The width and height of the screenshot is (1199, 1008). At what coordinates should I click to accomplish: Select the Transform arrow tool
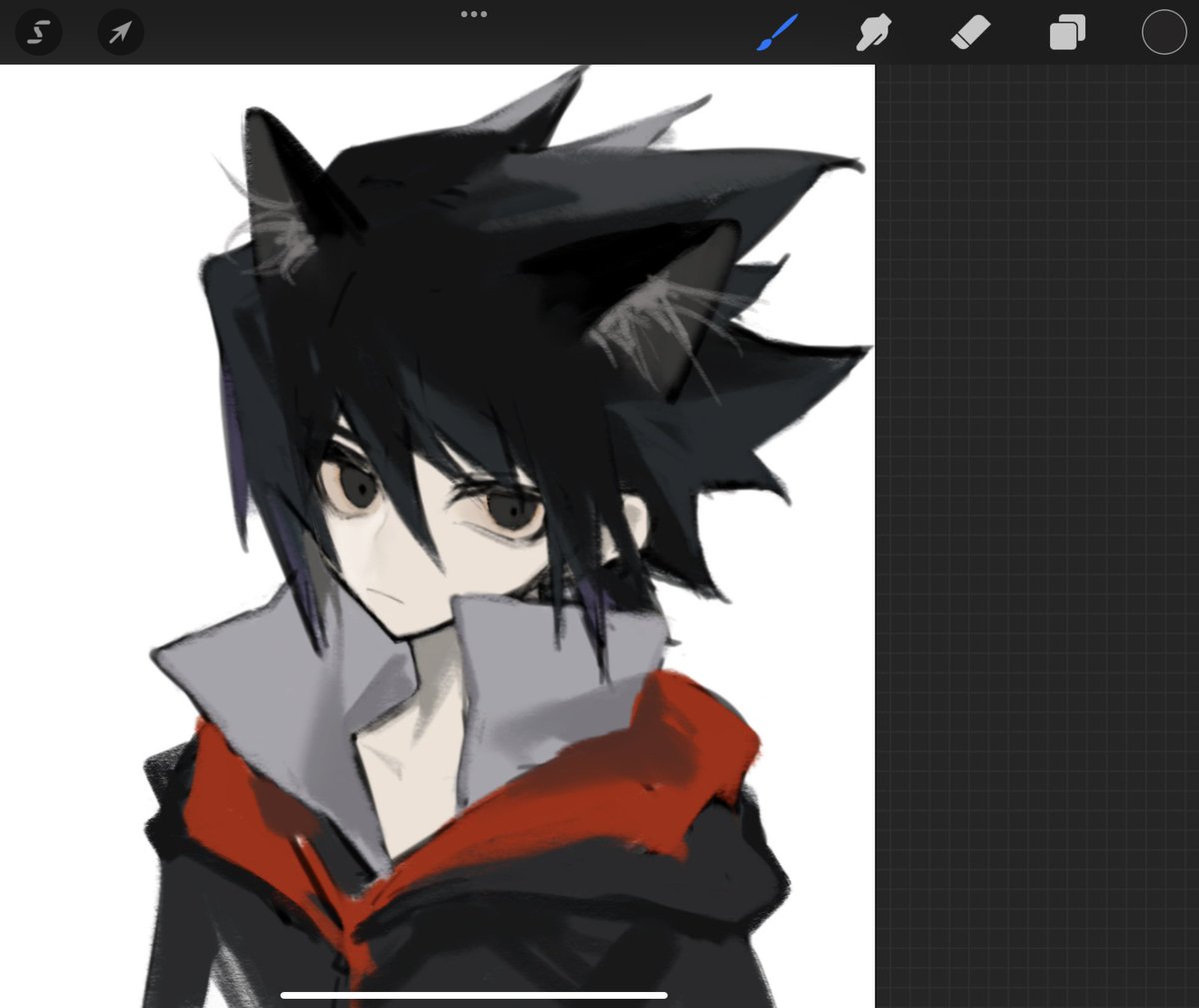[120, 32]
